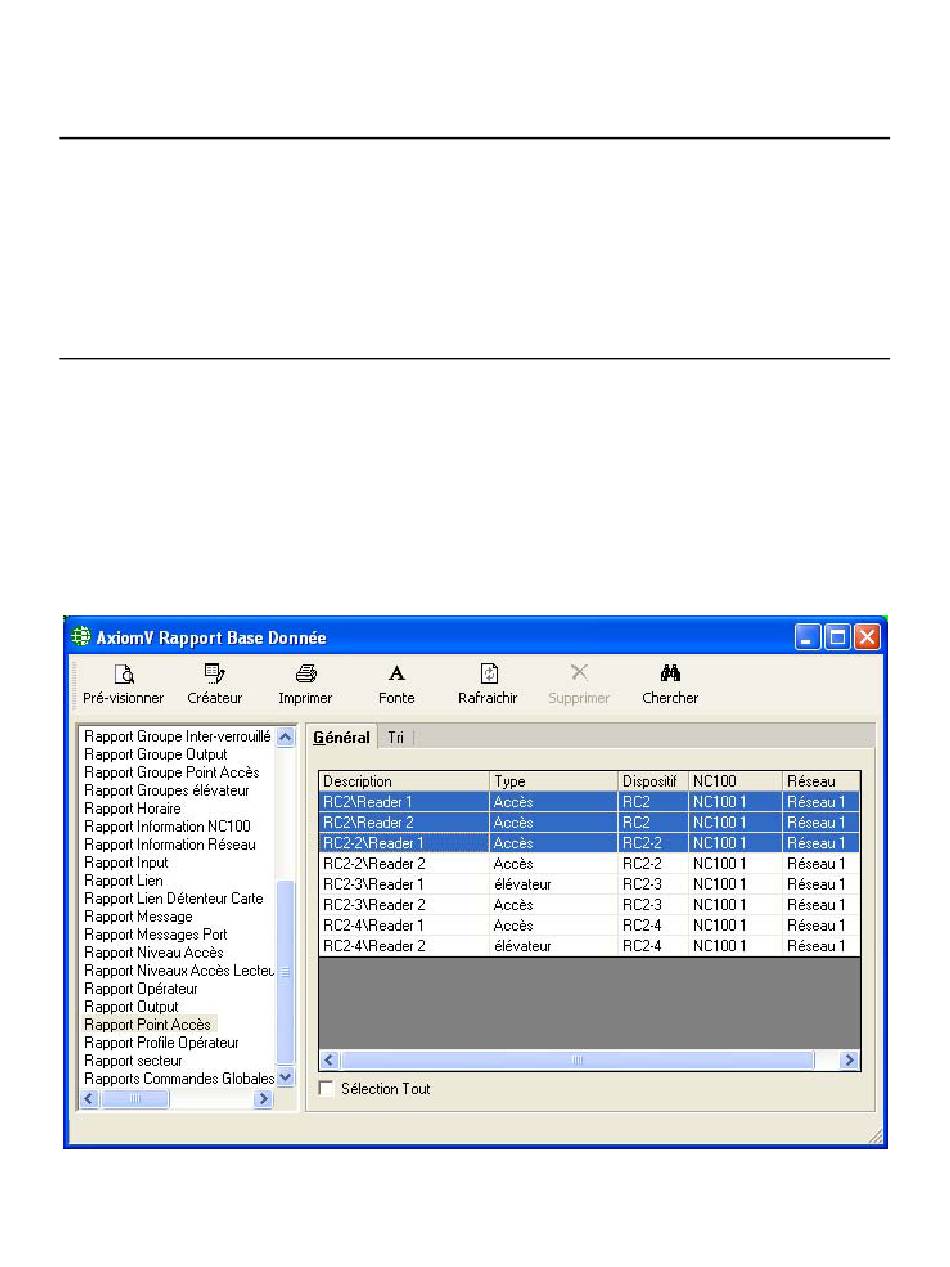Select row RC2-3\Reader 1
Viewport: 950px width, 1267px height.
click(x=589, y=884)
